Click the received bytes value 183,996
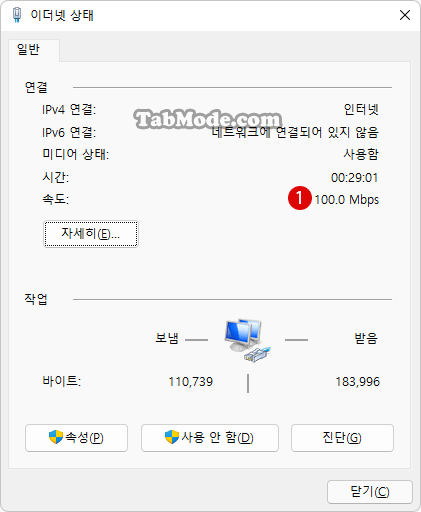 (x=357, y=382)
